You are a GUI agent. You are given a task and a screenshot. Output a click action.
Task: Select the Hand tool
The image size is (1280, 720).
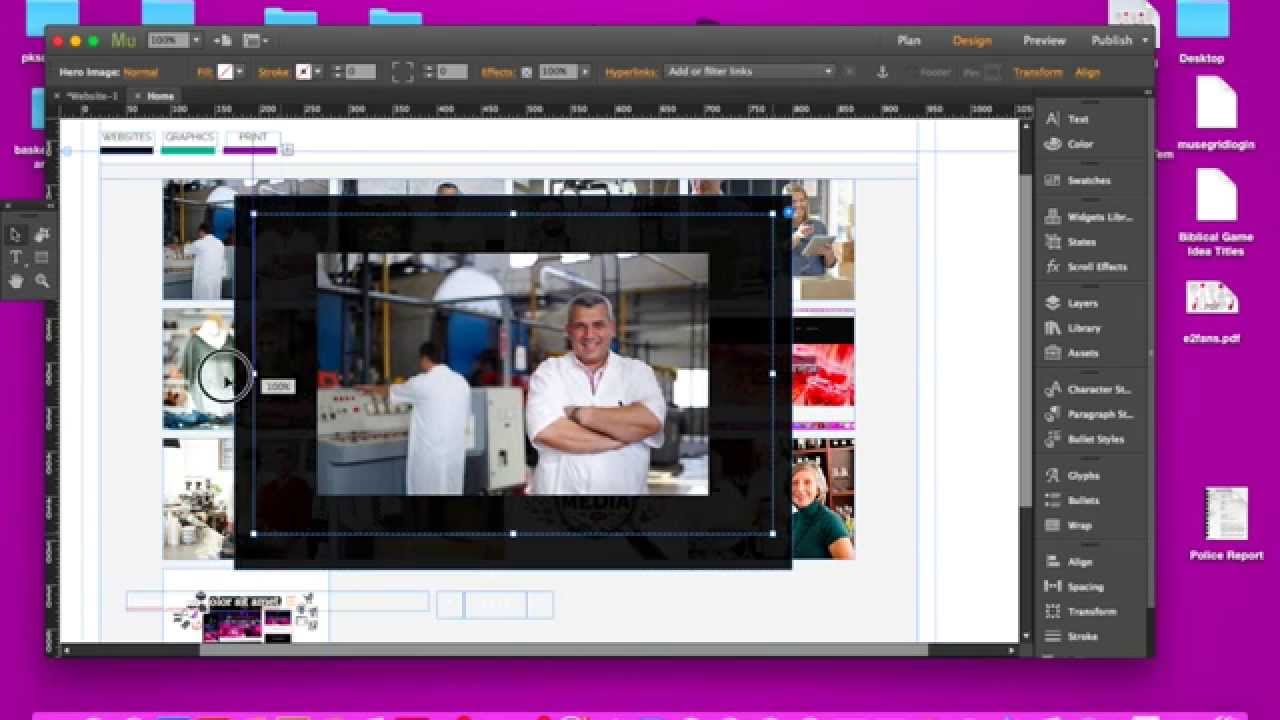(16, 282)
